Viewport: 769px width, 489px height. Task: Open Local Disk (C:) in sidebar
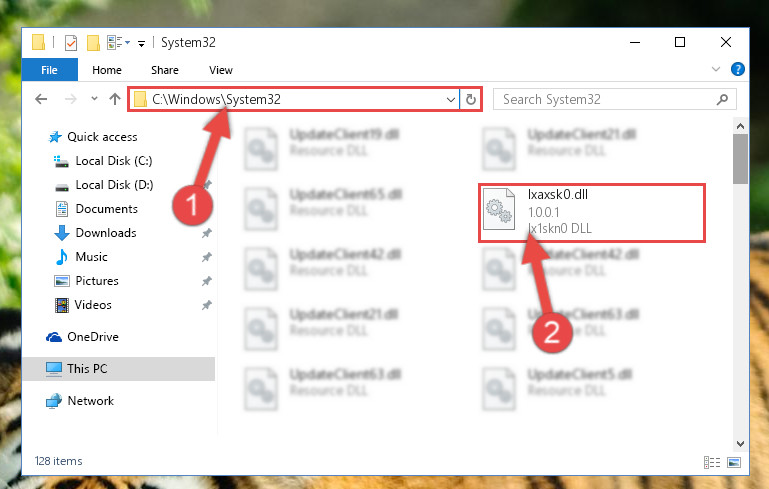pos(114,161)
